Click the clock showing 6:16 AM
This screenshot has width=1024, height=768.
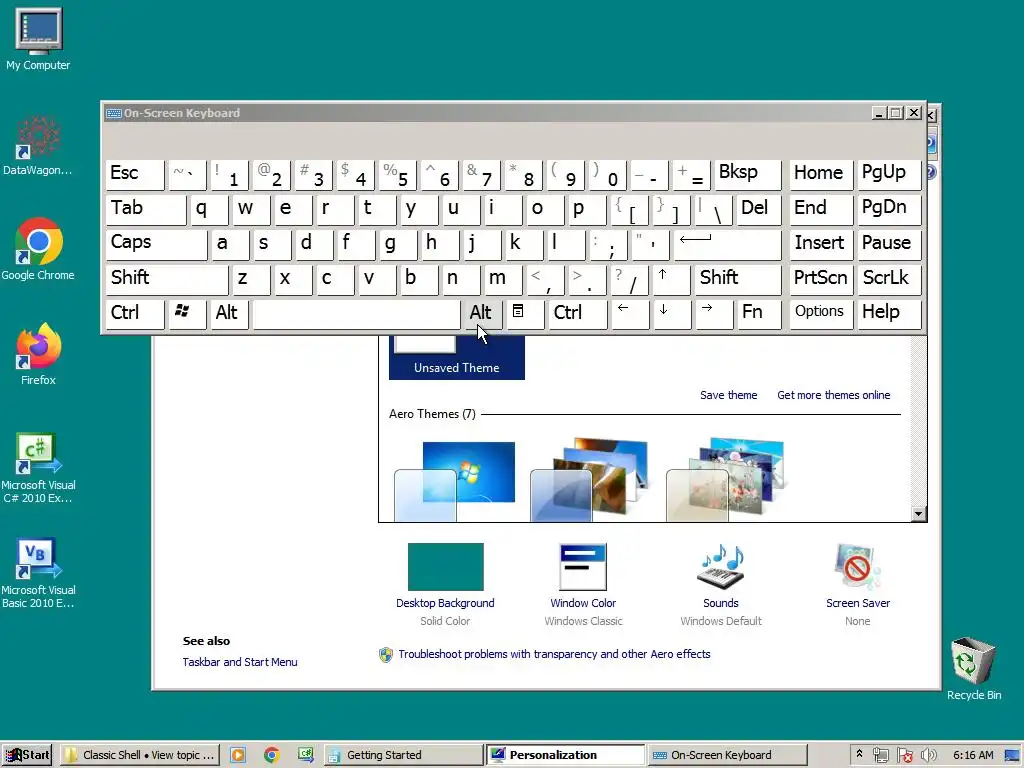pos(973,755)
